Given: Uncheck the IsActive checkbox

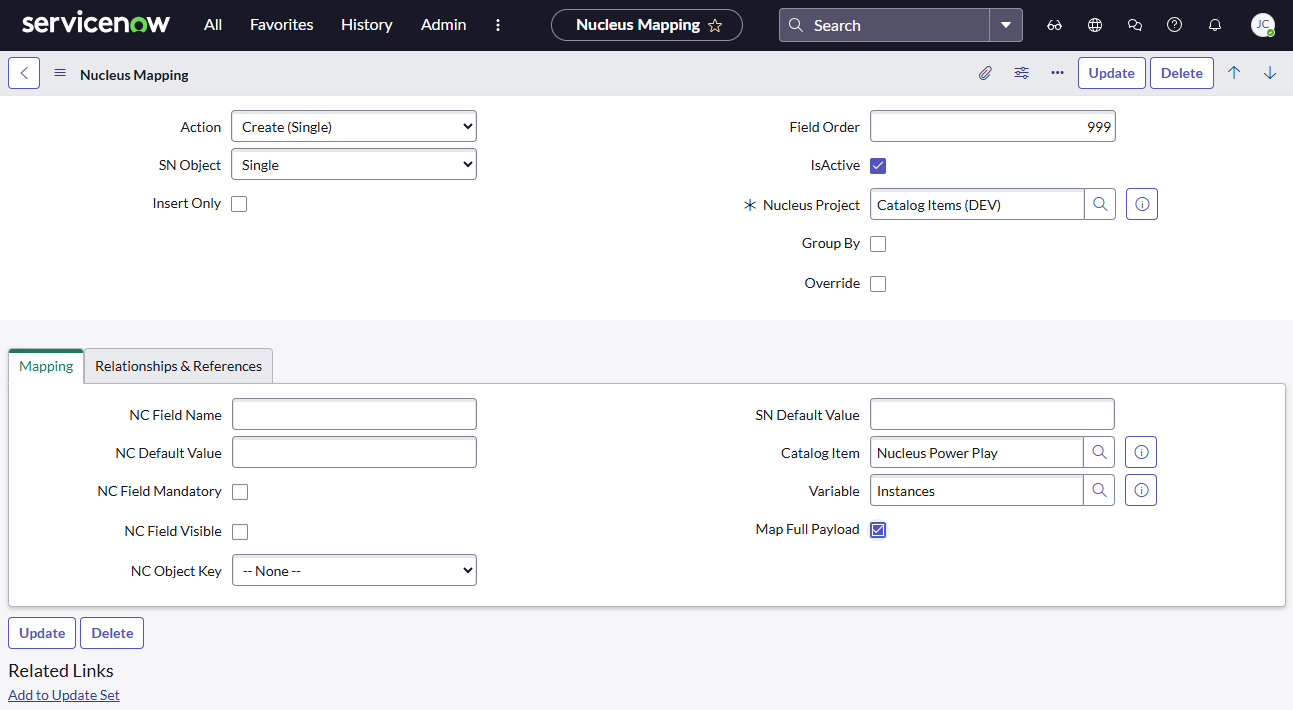Looking at the screenshot, I should 878,166.
